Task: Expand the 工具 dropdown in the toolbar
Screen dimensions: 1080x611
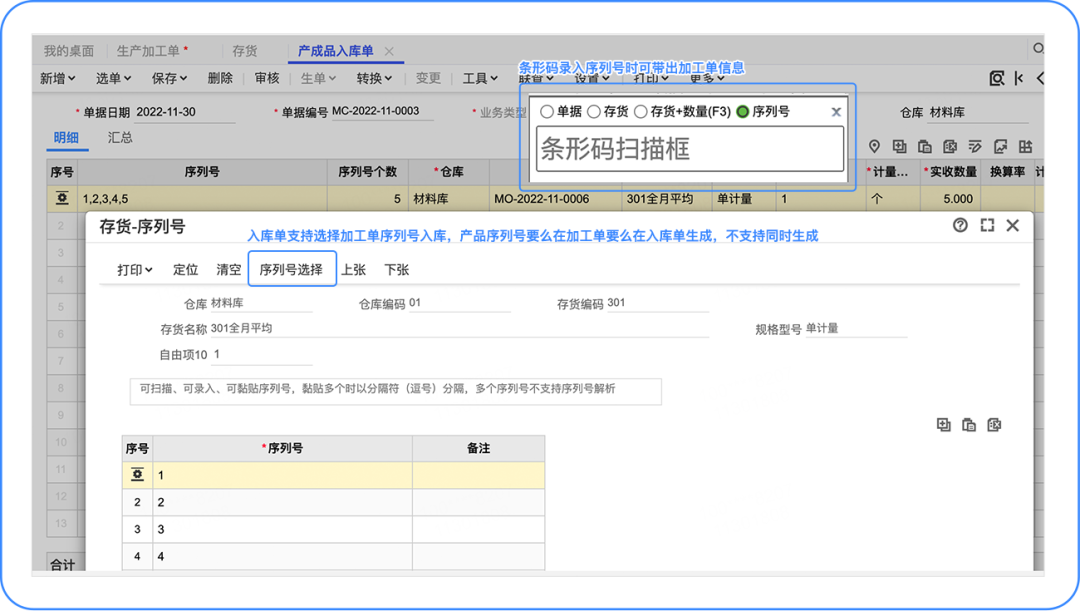Action: pos(480,78)
